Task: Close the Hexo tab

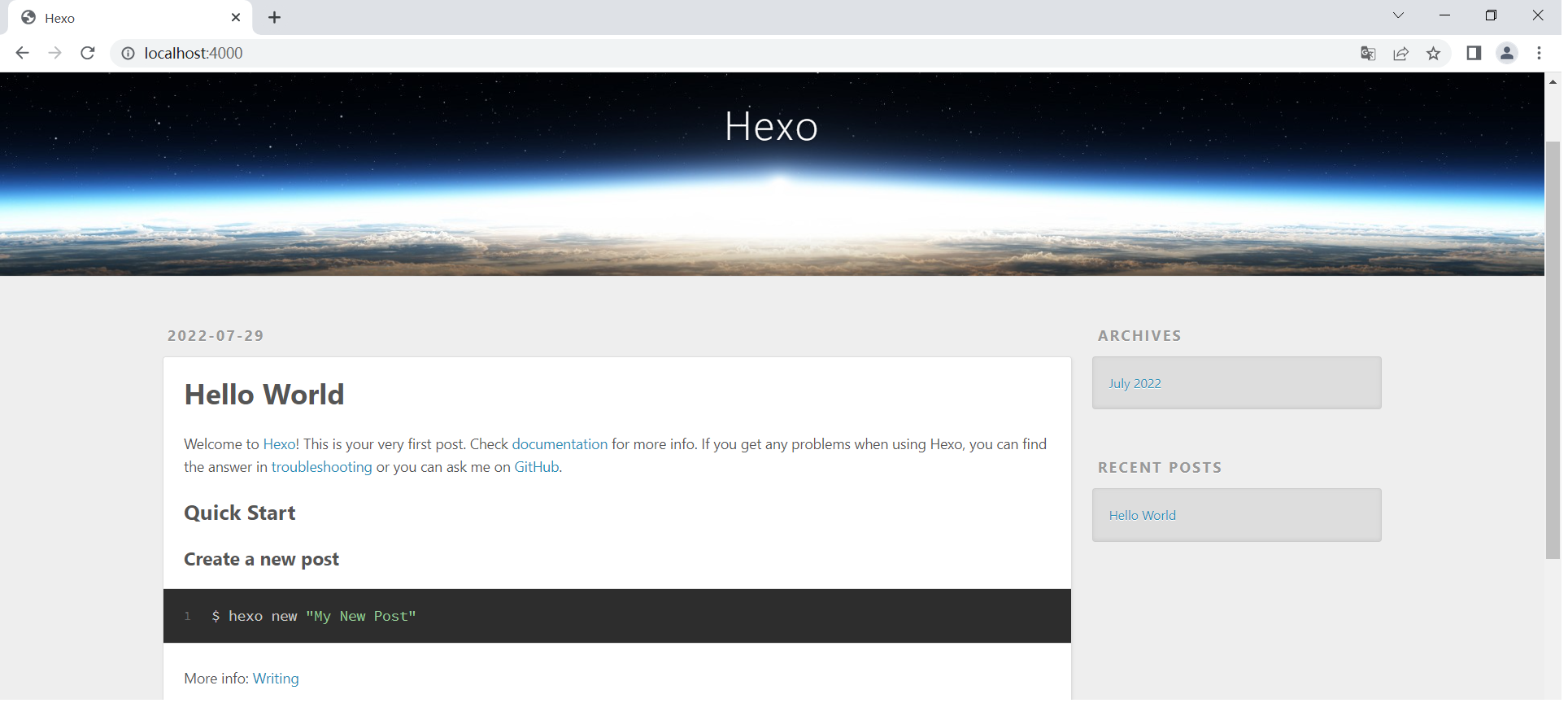Action: (236, 17)
